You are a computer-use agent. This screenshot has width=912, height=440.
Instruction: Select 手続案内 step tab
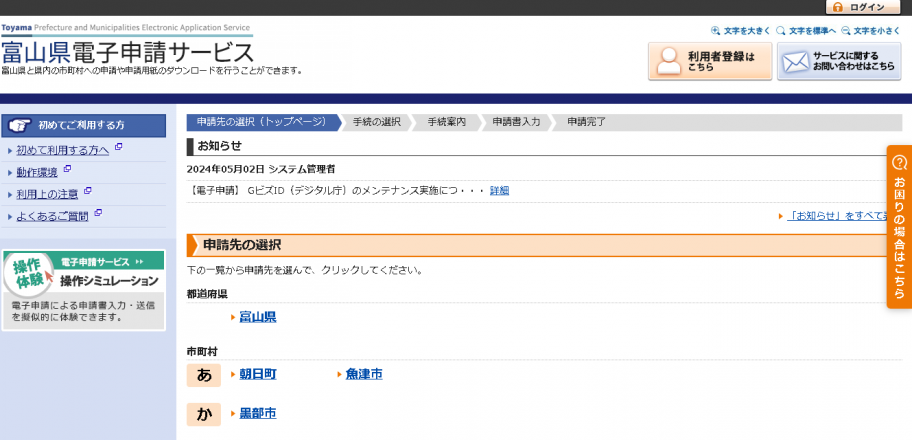446,122
